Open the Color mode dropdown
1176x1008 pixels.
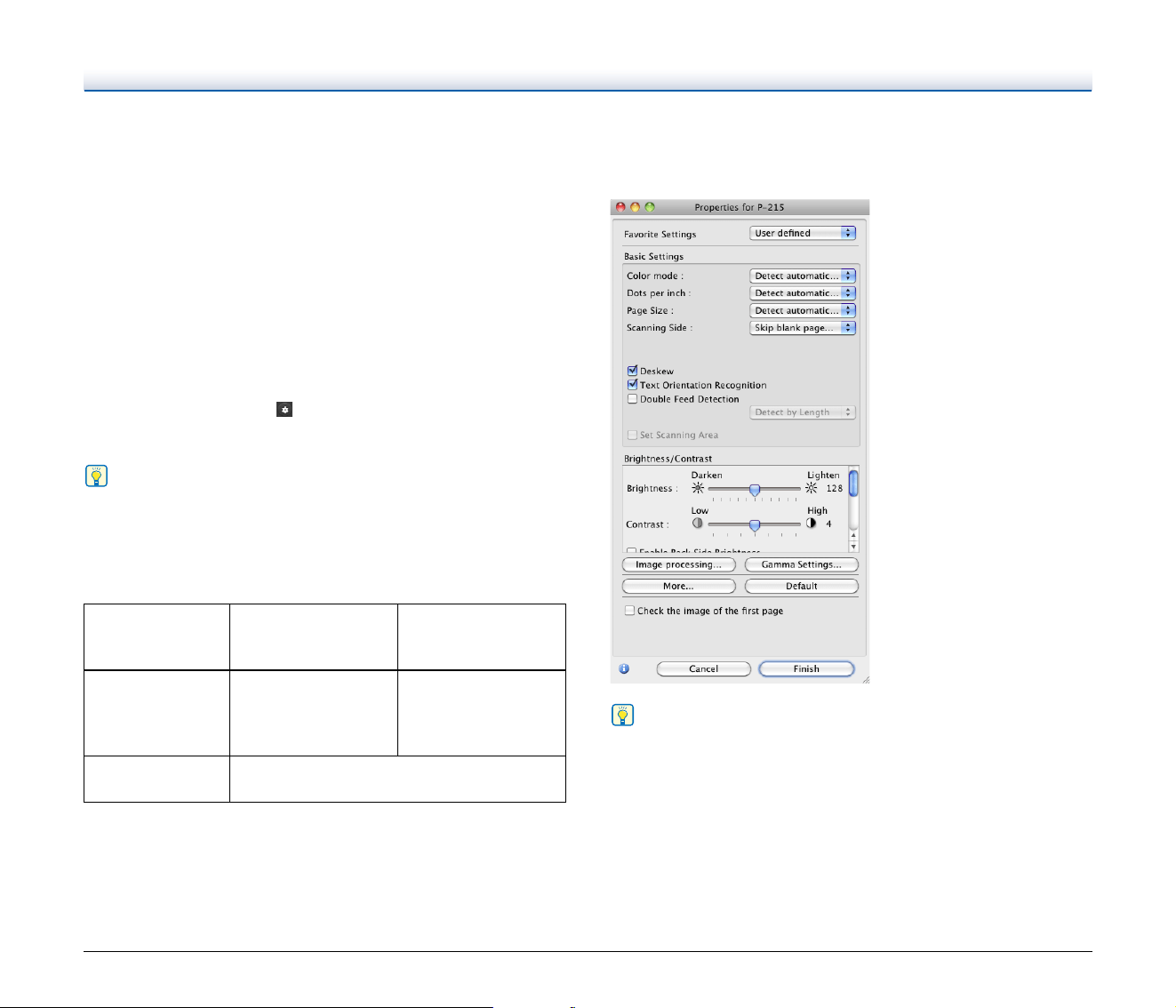point(803,276)
